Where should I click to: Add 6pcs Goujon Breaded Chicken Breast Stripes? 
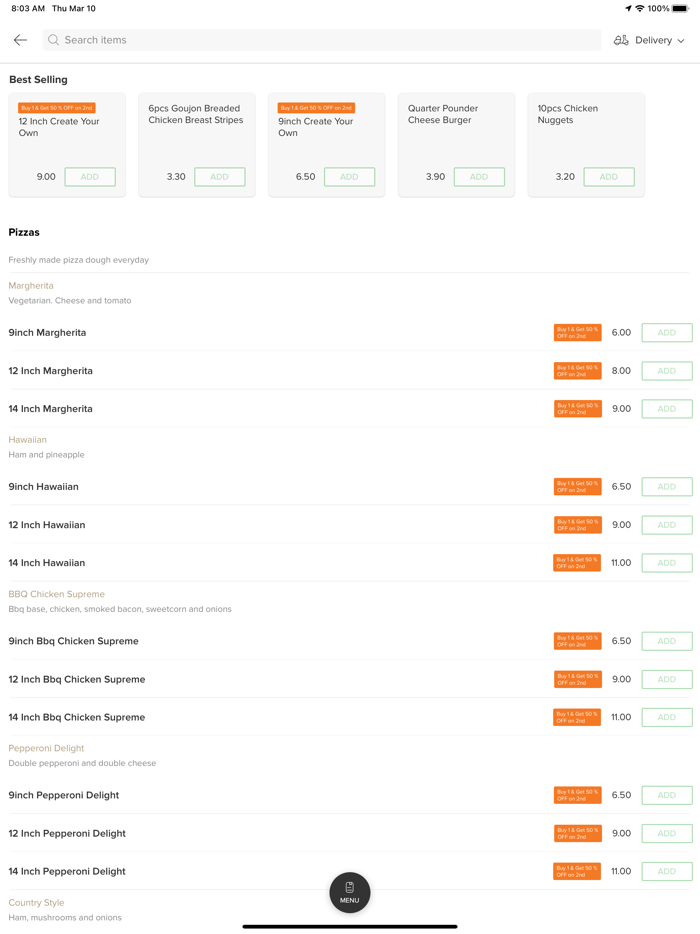[220, 177]
